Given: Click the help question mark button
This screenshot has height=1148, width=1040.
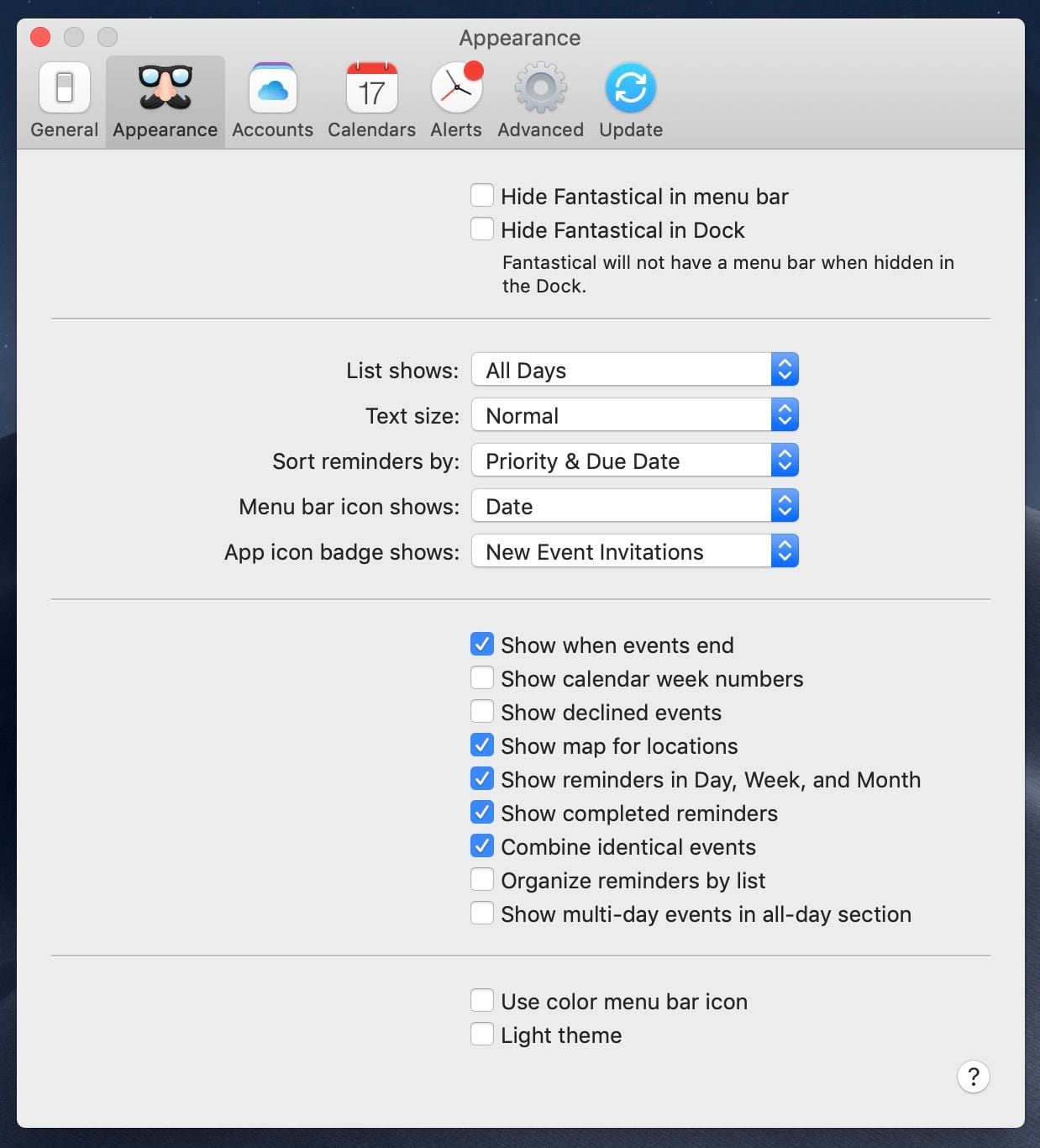Looking at the screenshot, I should tap(973, 1077).
